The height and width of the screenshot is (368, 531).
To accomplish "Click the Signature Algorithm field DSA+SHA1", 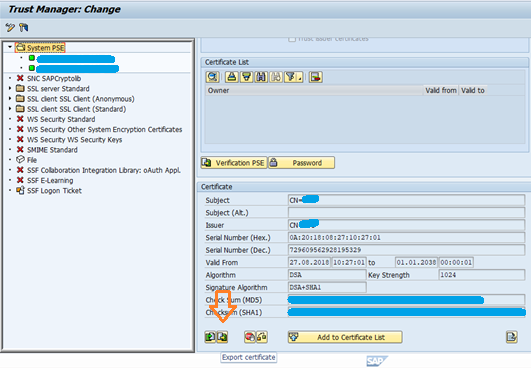I will pyautogui.click(x=327, y=287).
